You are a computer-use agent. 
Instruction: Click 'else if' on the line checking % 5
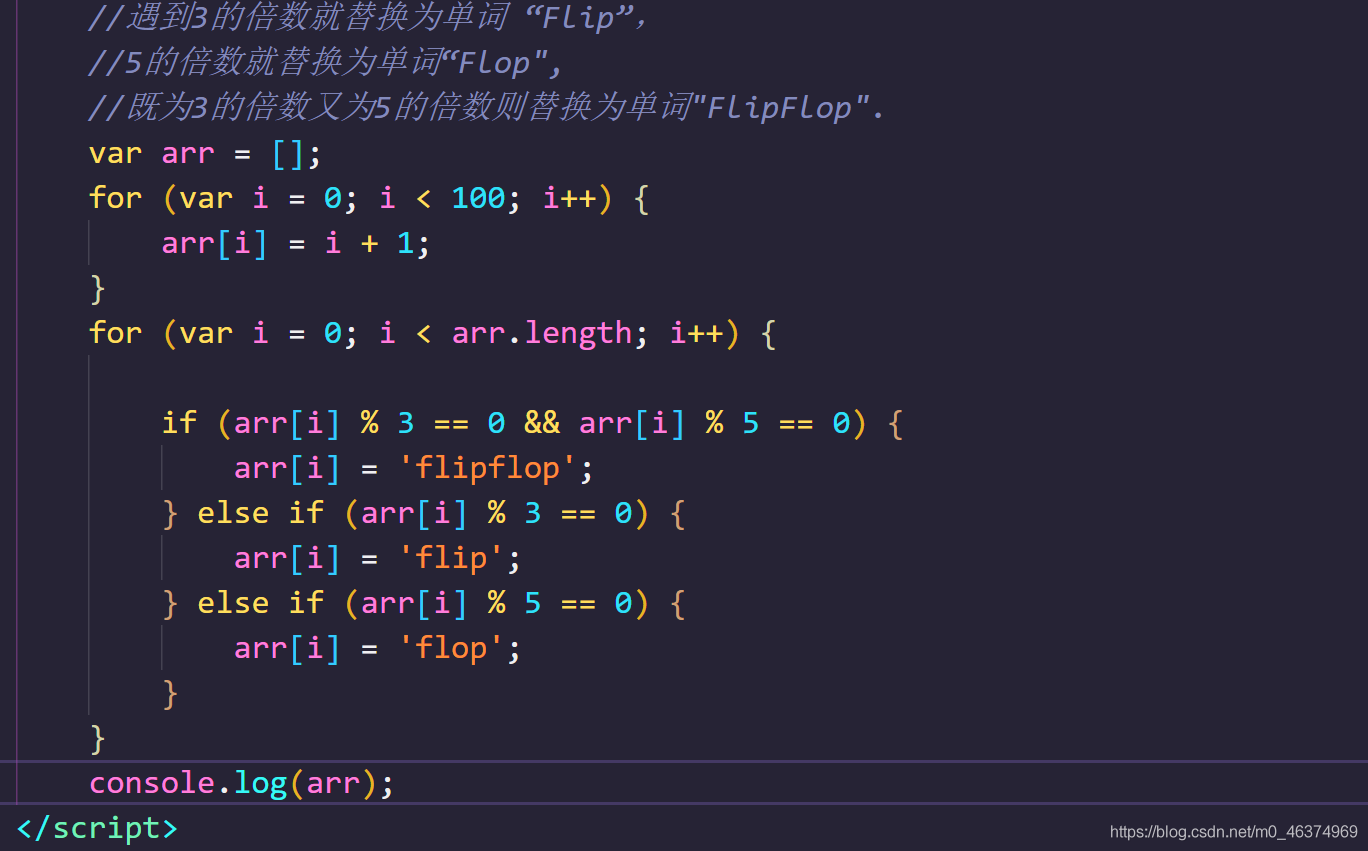(260, 603)
